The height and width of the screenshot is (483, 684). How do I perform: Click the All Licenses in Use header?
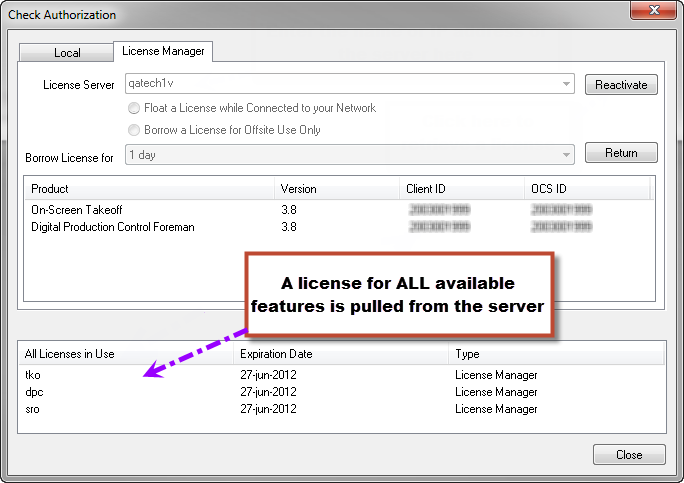pyautogui.click(x=126, y=353)
